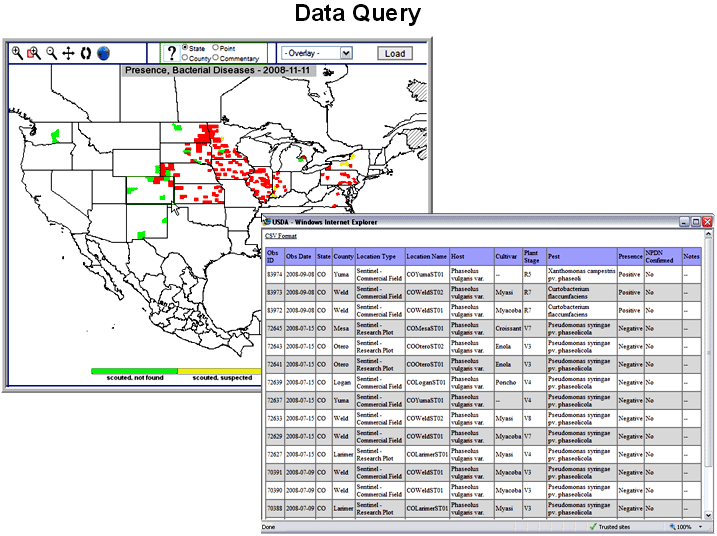The image size is (717, 536).
Task: Click the globe full extent icon
Action: coord(103,53)
